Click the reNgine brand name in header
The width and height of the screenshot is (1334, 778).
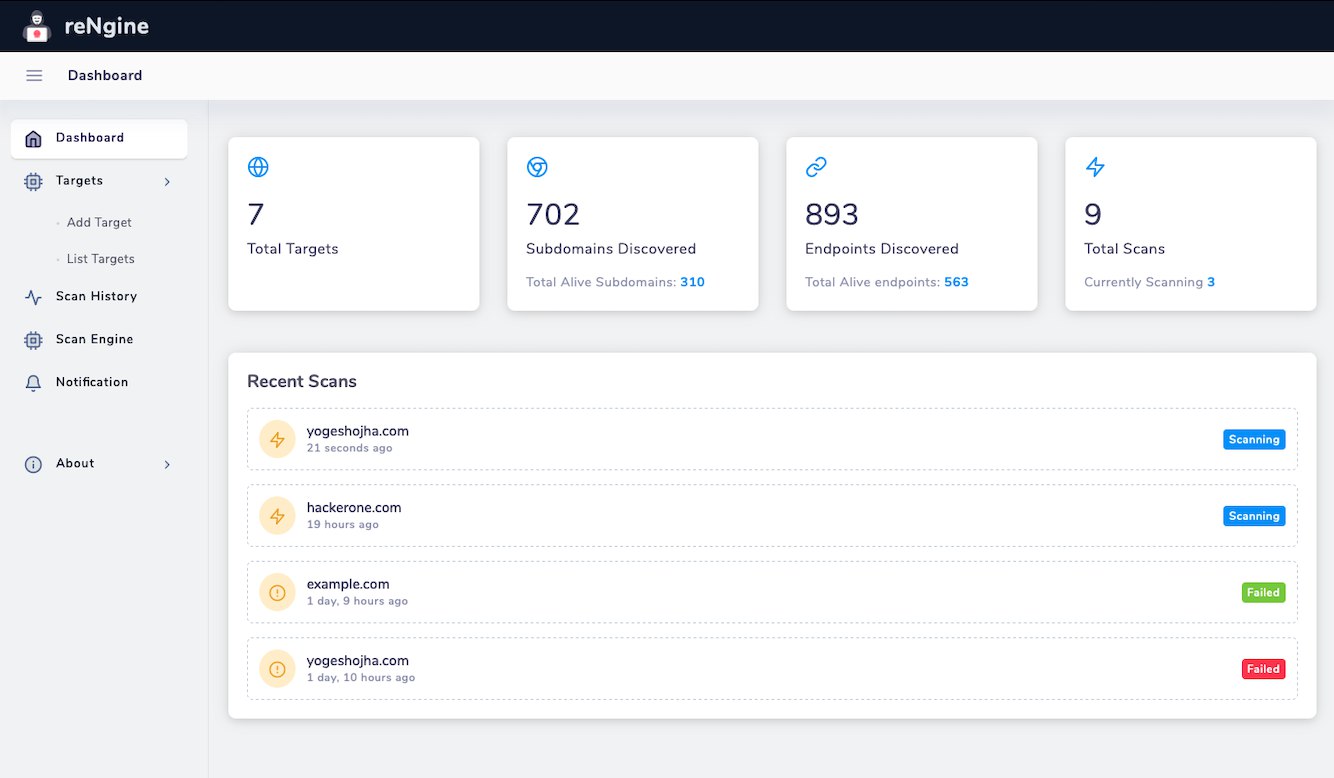[107, 27]
